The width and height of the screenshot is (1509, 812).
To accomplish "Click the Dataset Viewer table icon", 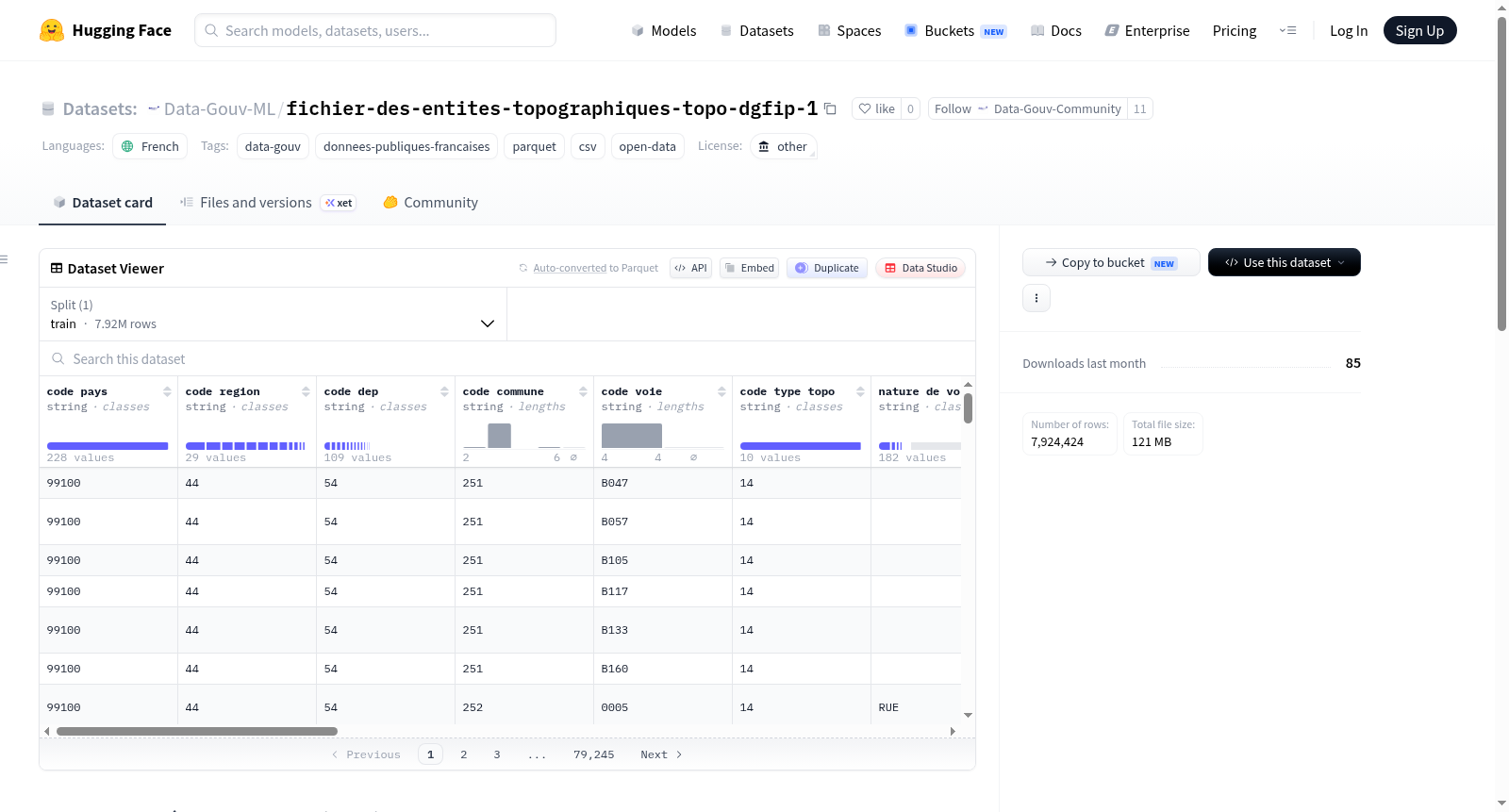I will pyautogui.click(x=57, y=269).
